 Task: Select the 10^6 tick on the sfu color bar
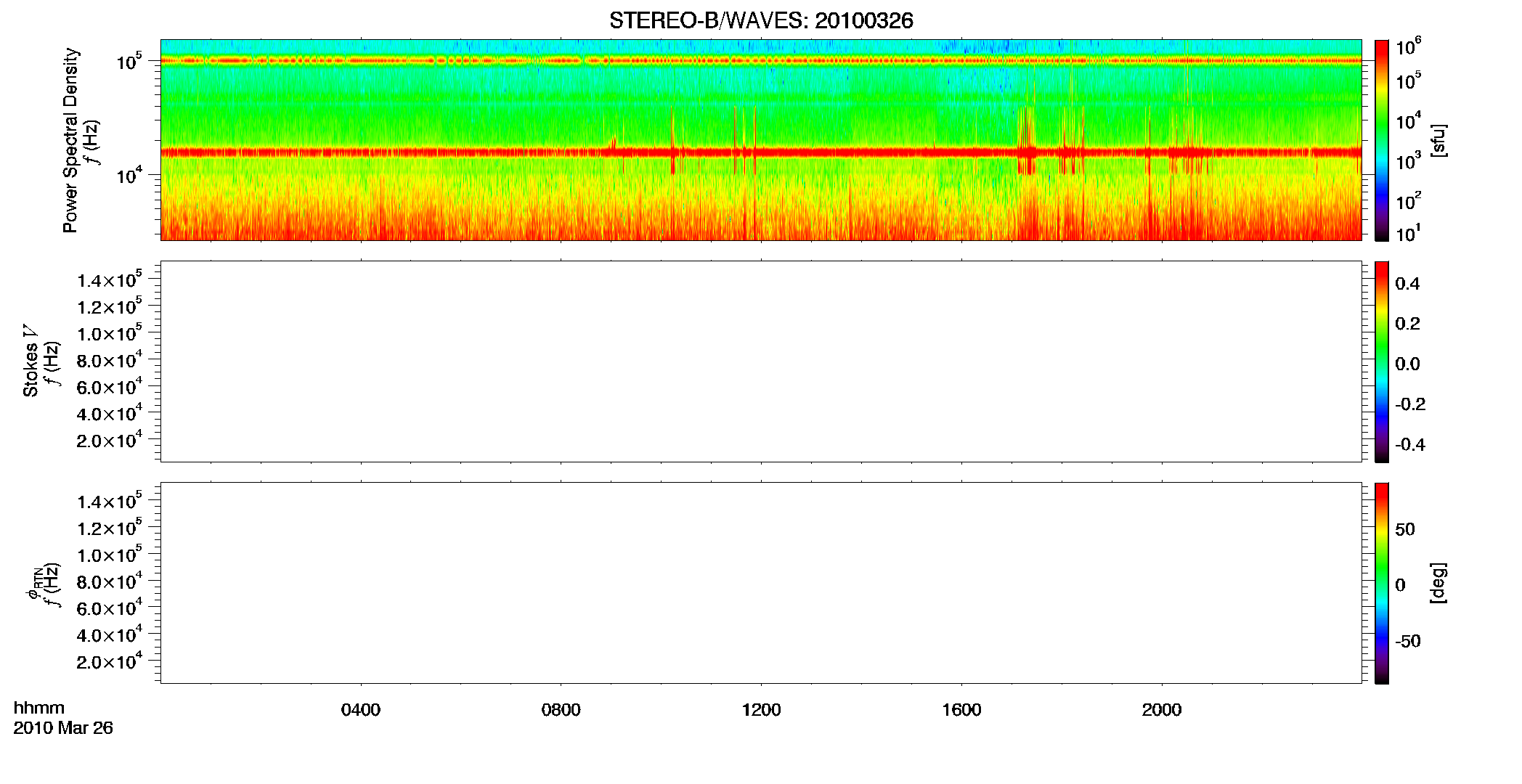pyautogui.click(x=1409, y=46)
